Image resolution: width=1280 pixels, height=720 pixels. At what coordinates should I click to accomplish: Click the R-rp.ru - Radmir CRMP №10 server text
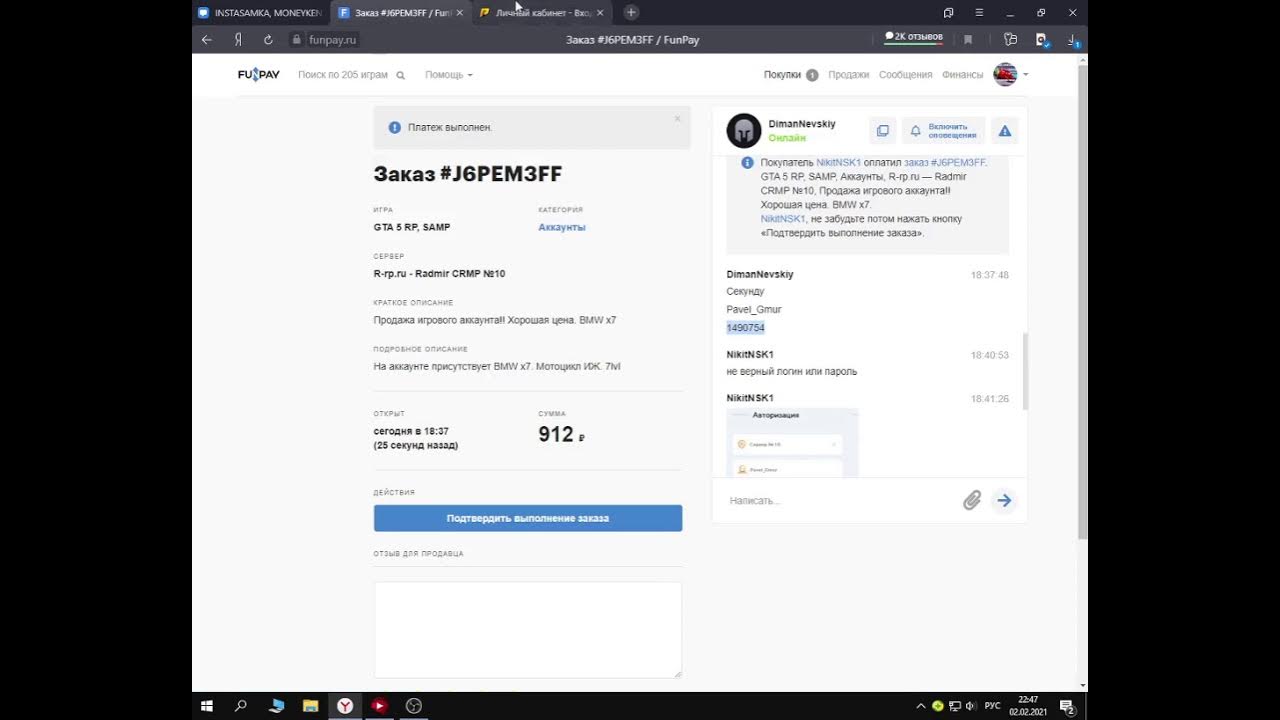coord(440,274)
